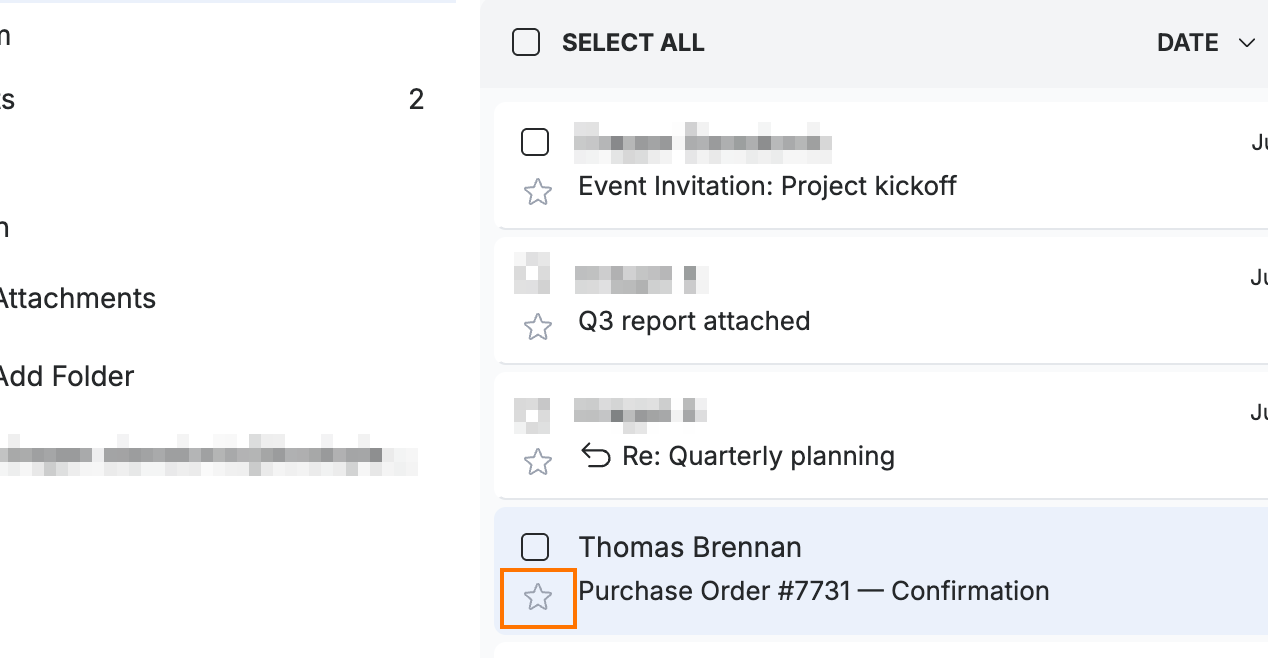This screenshot has width=1268, height=658.
Task: Star the Purchase Order #7731 email
Action: coord(538,598)
